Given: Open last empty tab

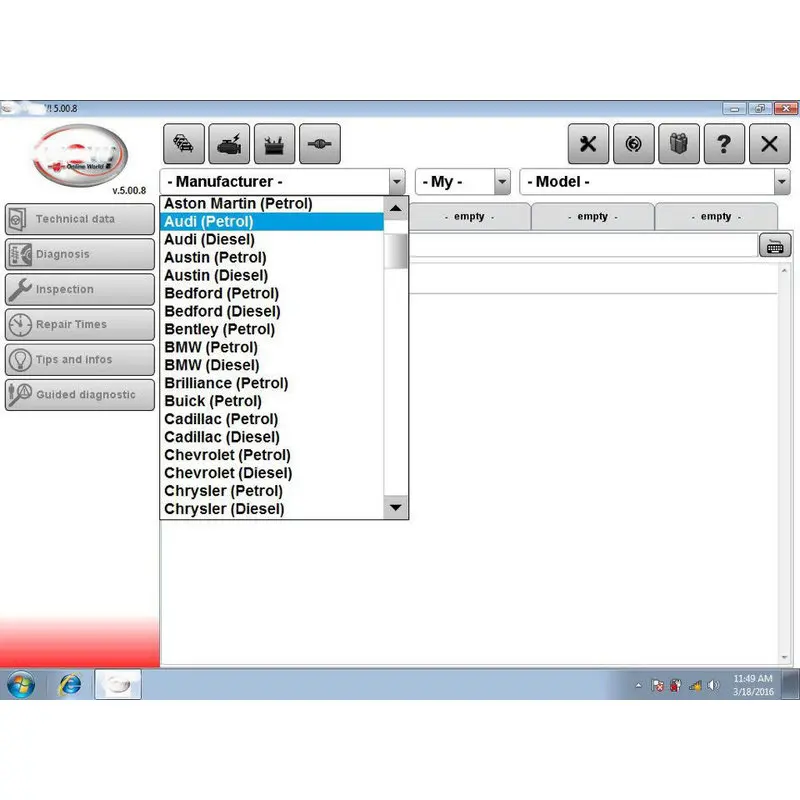Looking at the screenshot, I should [x=716, y=217].
